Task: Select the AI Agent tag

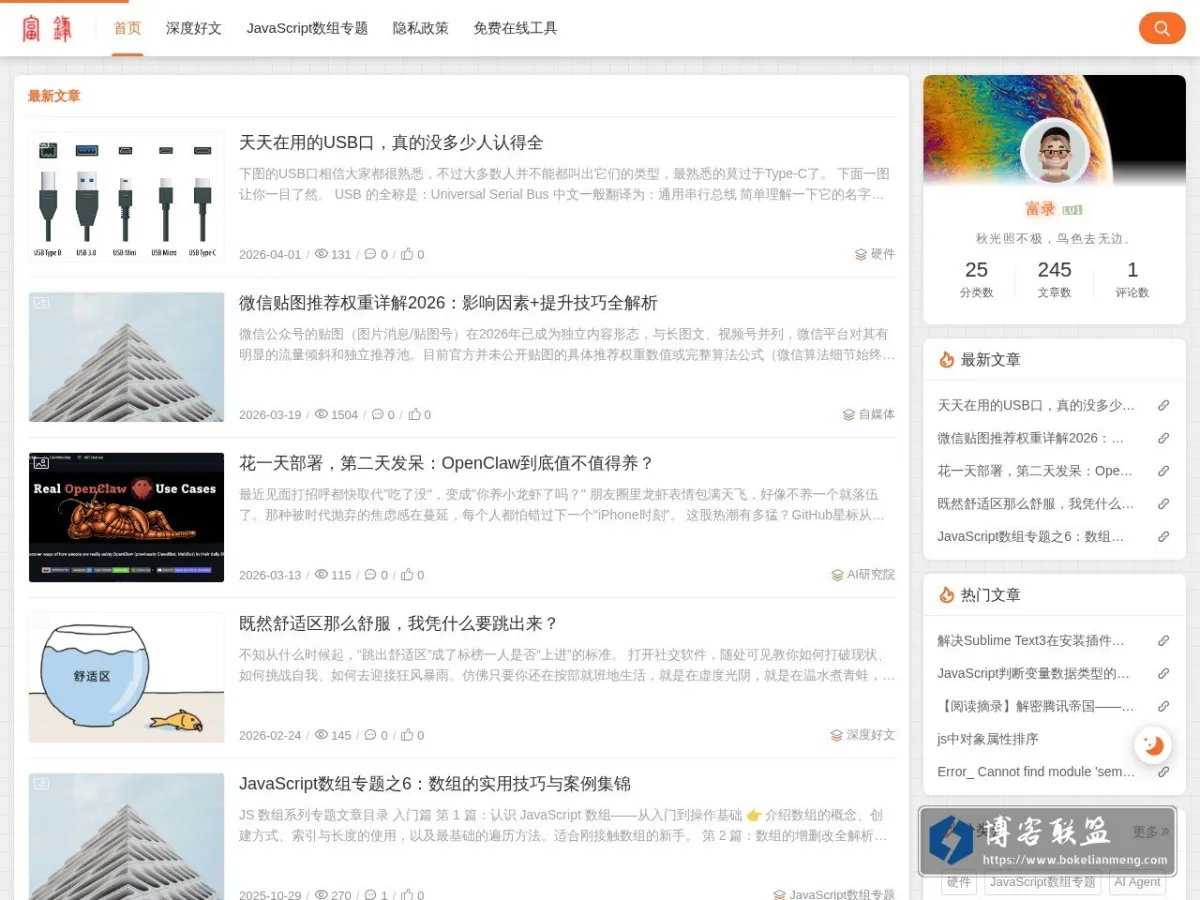Action: click(x=1137, y=882)
